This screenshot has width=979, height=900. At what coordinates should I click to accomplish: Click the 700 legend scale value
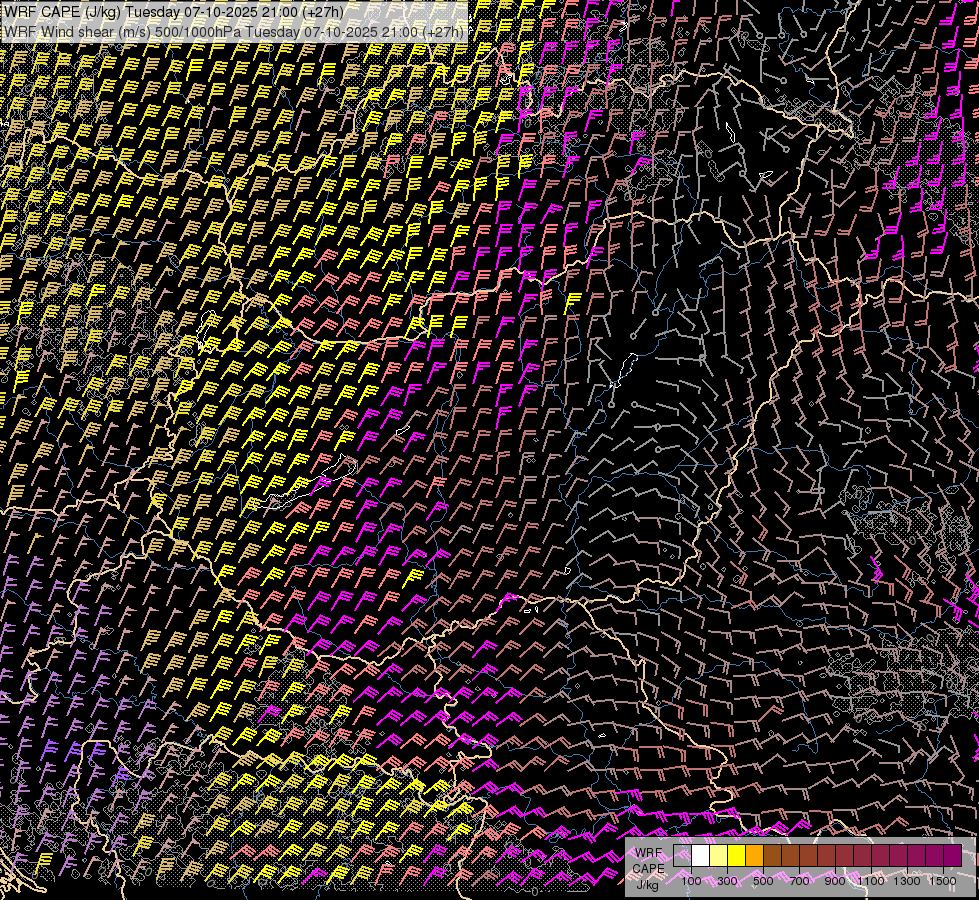tap(799, 881)
